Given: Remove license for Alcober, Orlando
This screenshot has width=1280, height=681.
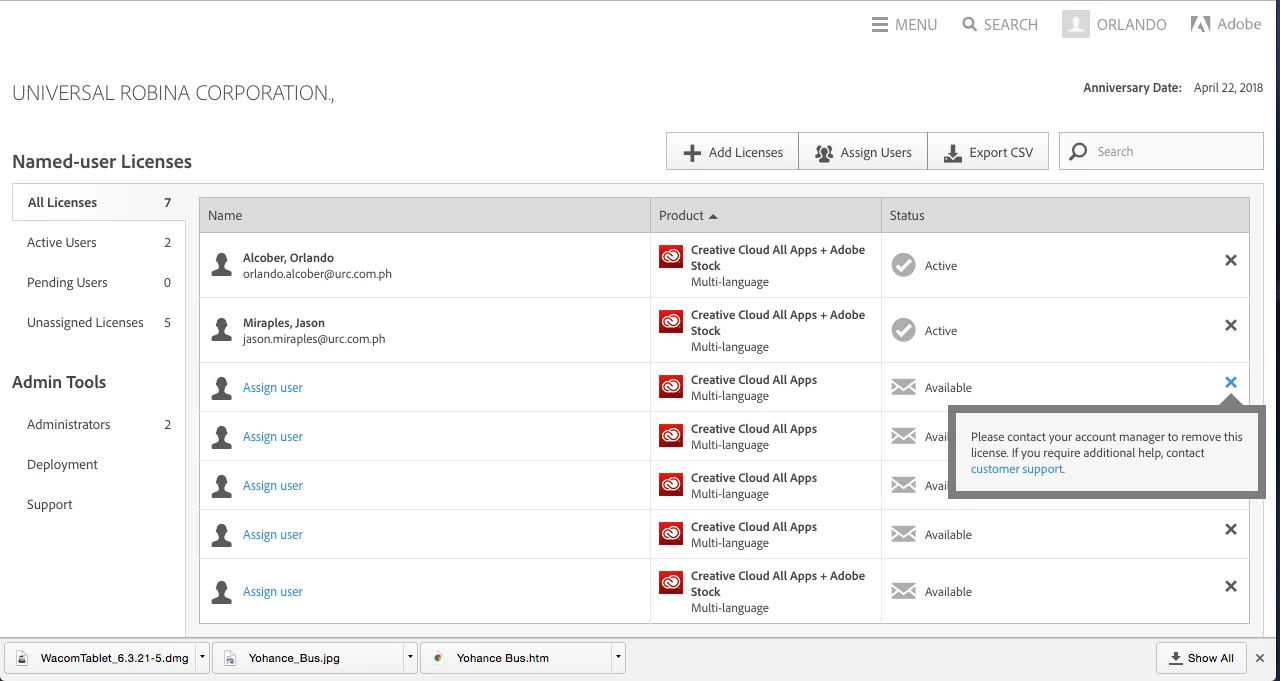Looking at the screenshot, I should point(1231,260).
